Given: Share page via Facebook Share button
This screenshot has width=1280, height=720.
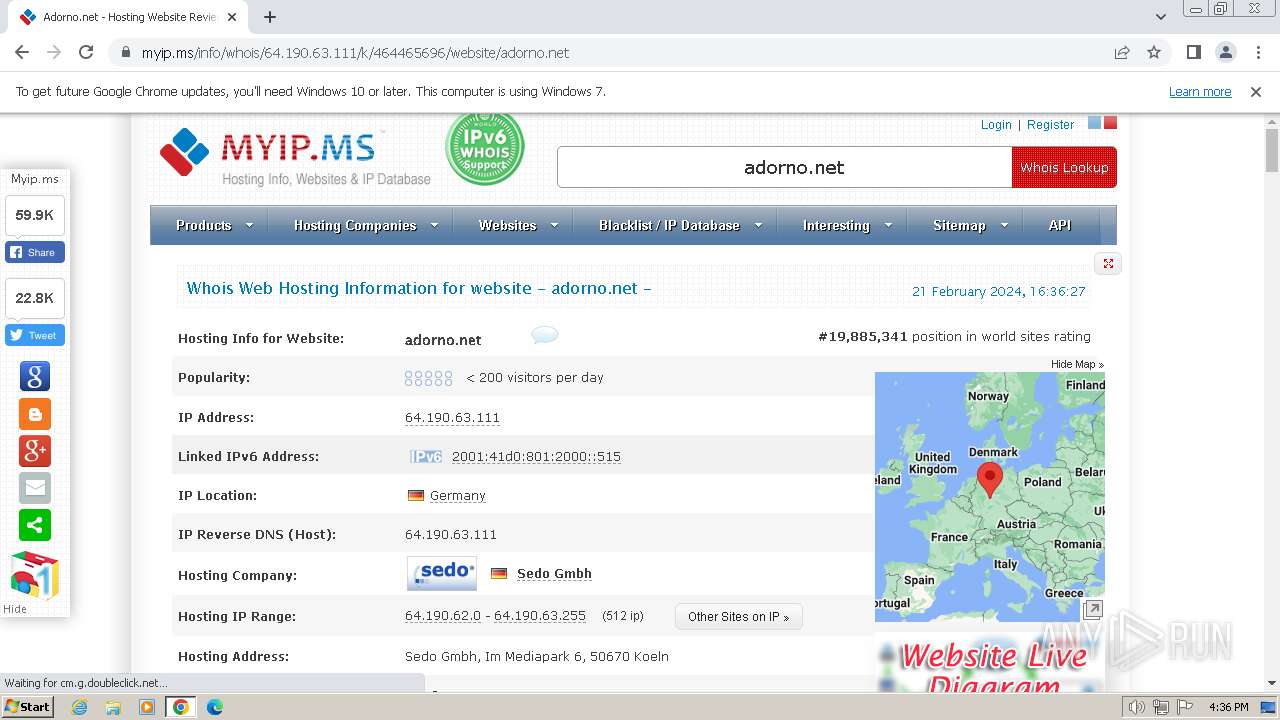Looking at the screenshot, I should 35,252.
